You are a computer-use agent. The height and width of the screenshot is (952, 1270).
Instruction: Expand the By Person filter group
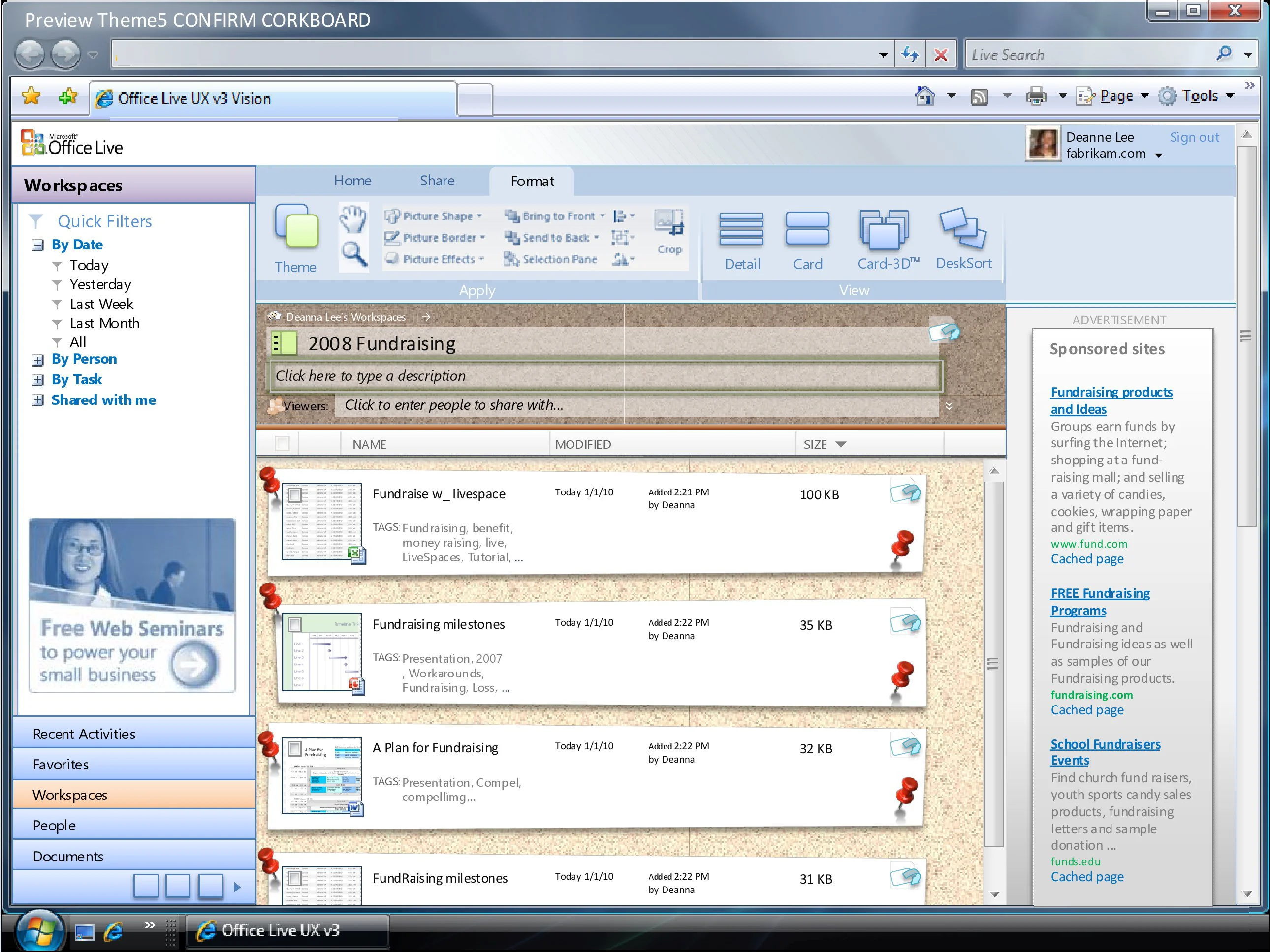[x=38, y=360]
